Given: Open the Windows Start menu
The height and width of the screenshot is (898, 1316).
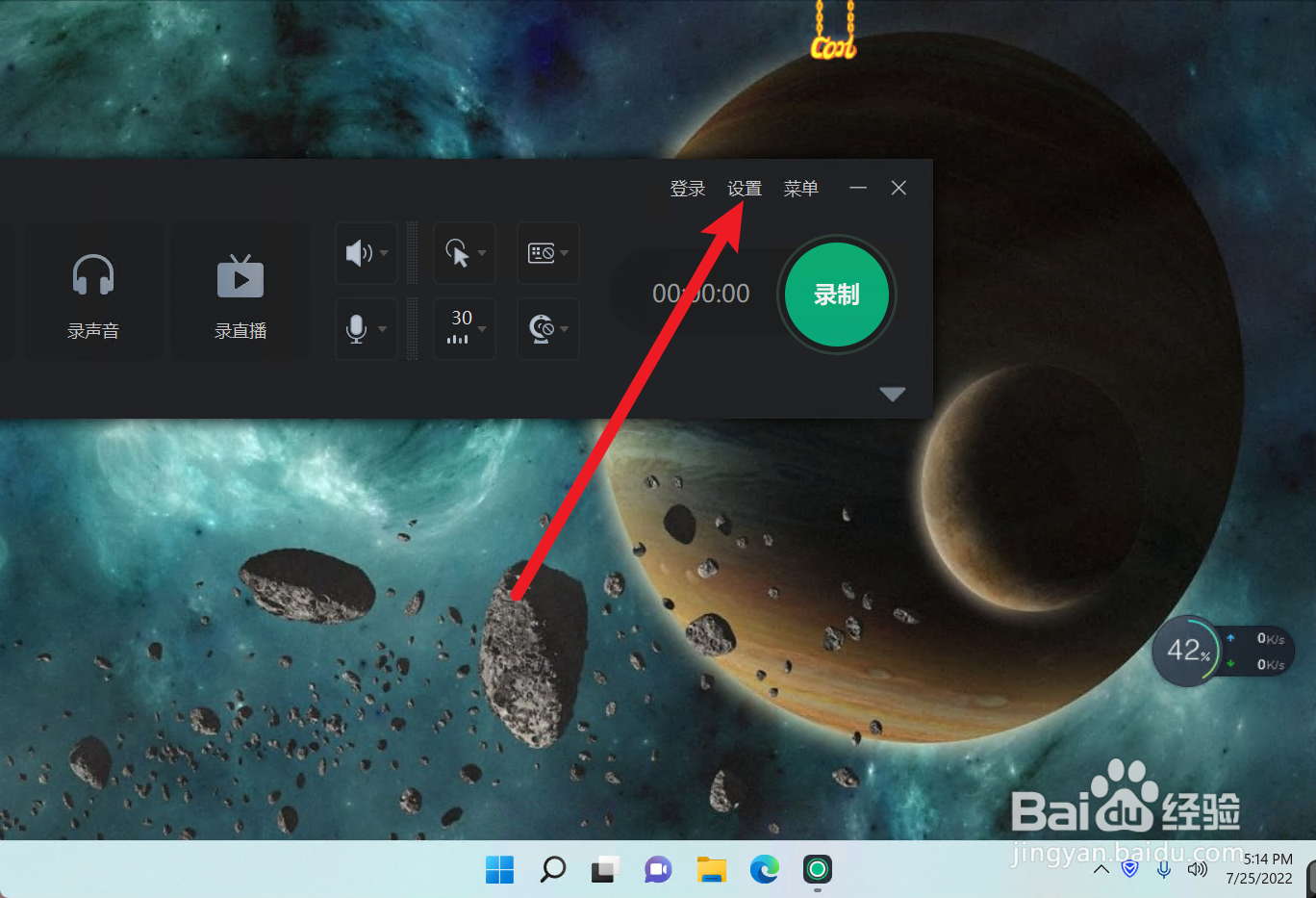Looking at the screenshot, I should tap(500, 870).
